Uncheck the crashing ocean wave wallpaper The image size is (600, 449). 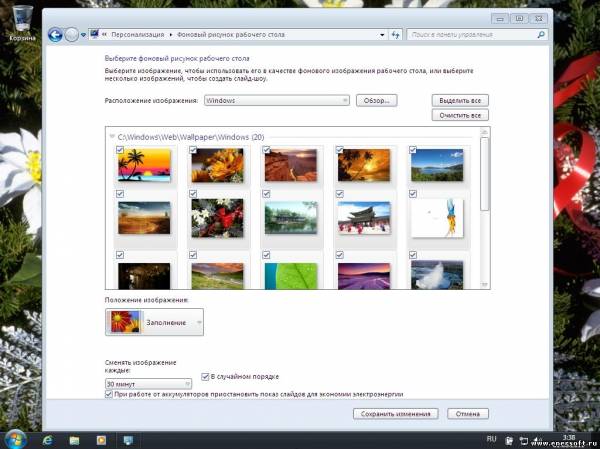click(x=412, y=255)
